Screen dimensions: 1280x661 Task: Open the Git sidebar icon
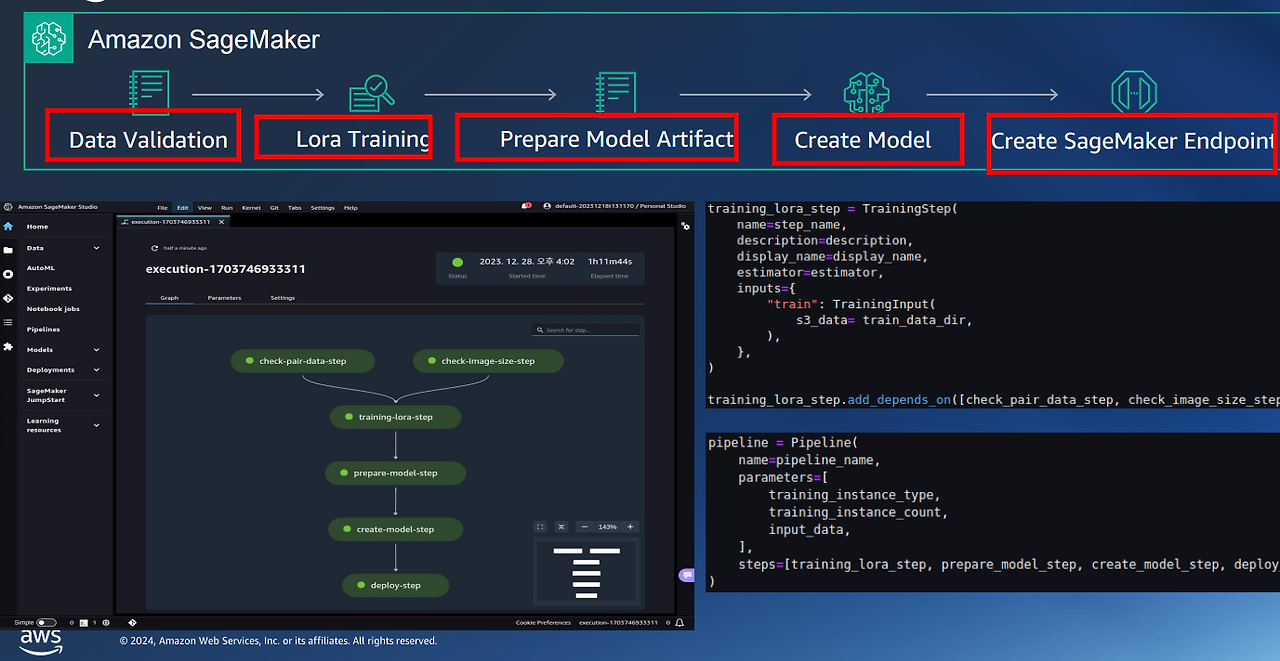8,298
